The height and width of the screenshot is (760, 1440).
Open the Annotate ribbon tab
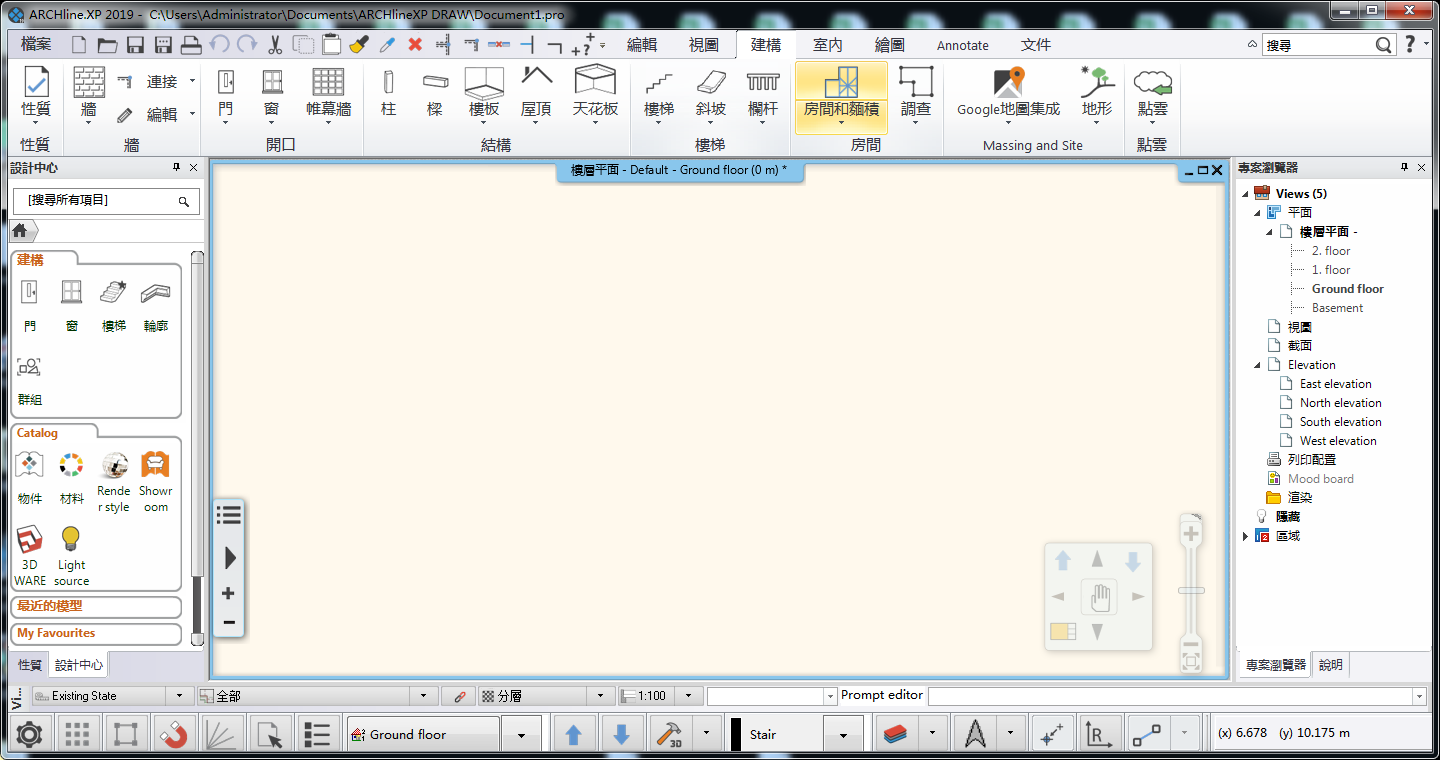tap(962, 45)
